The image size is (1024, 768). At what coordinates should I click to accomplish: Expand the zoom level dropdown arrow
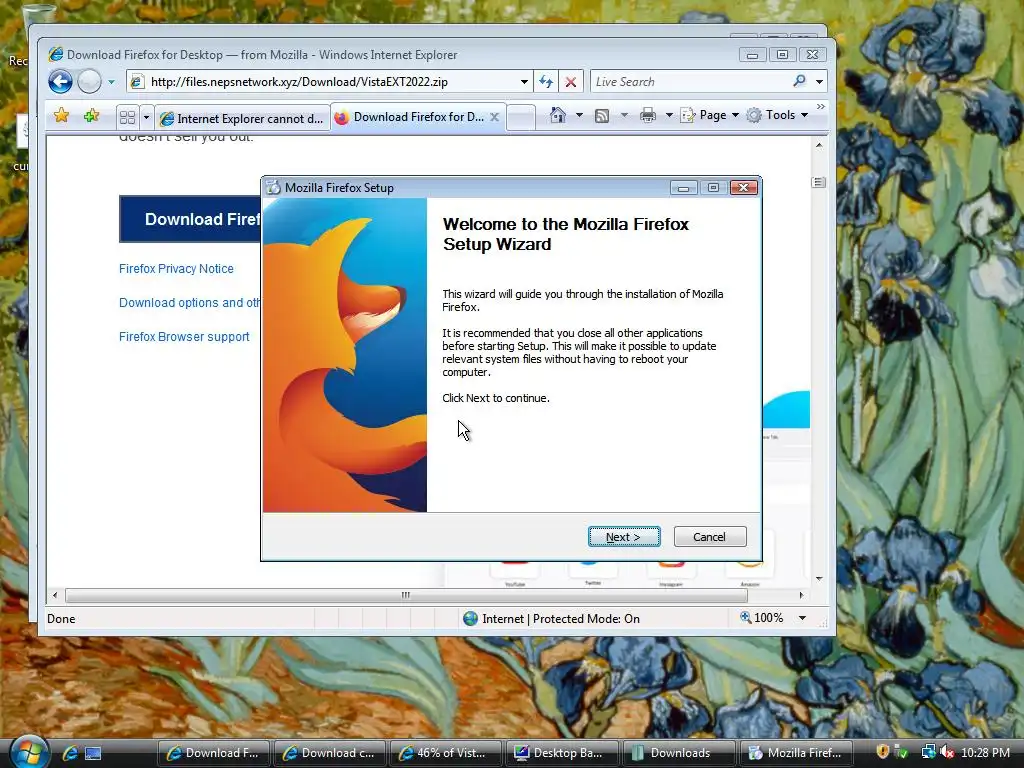(x=802, y=618)
